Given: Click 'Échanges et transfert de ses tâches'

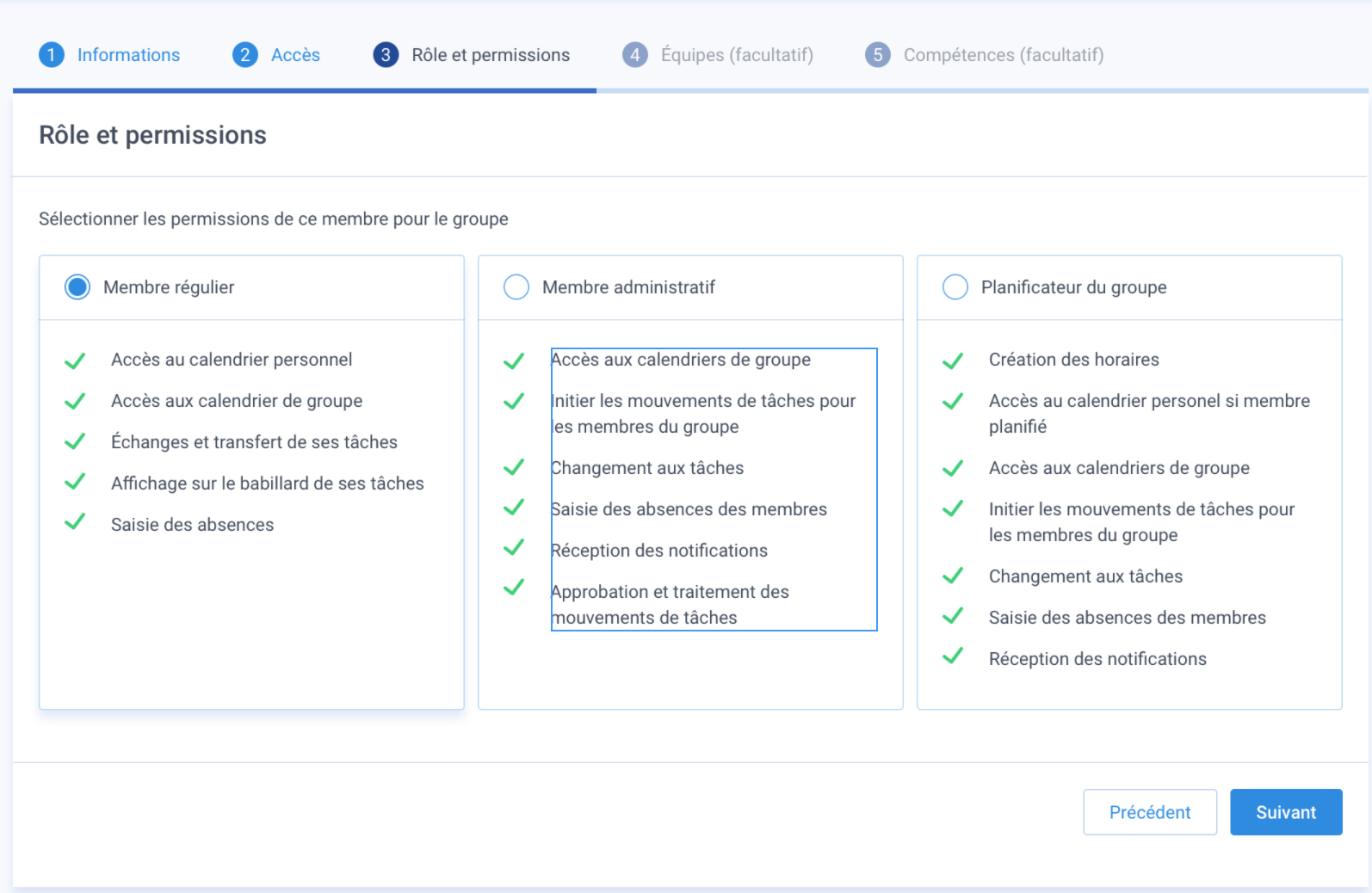Looking at the screenshot, I should click(254, 442).
